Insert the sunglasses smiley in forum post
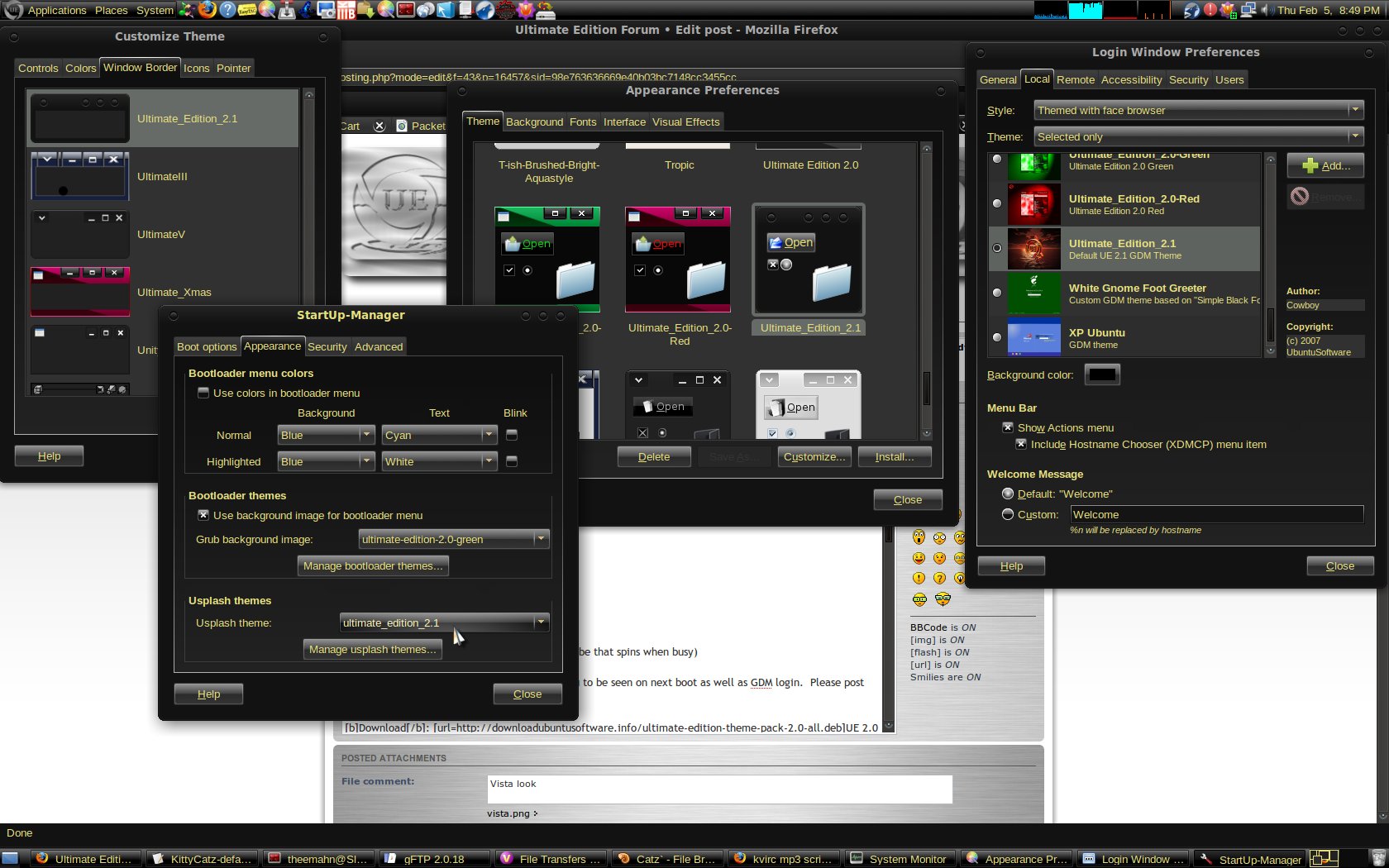The height and width of the screenshot is (868, 1389). pyautogui.click(x=919, y=599)
